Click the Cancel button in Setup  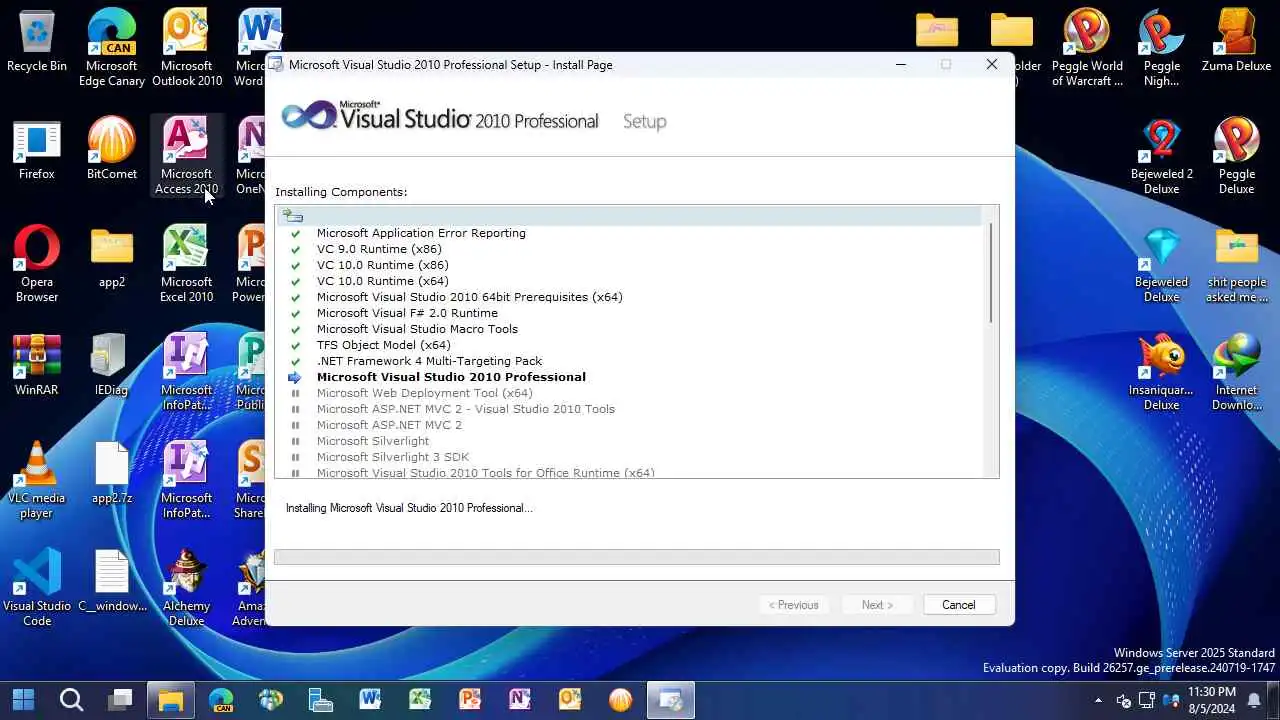tap(958, 604)
